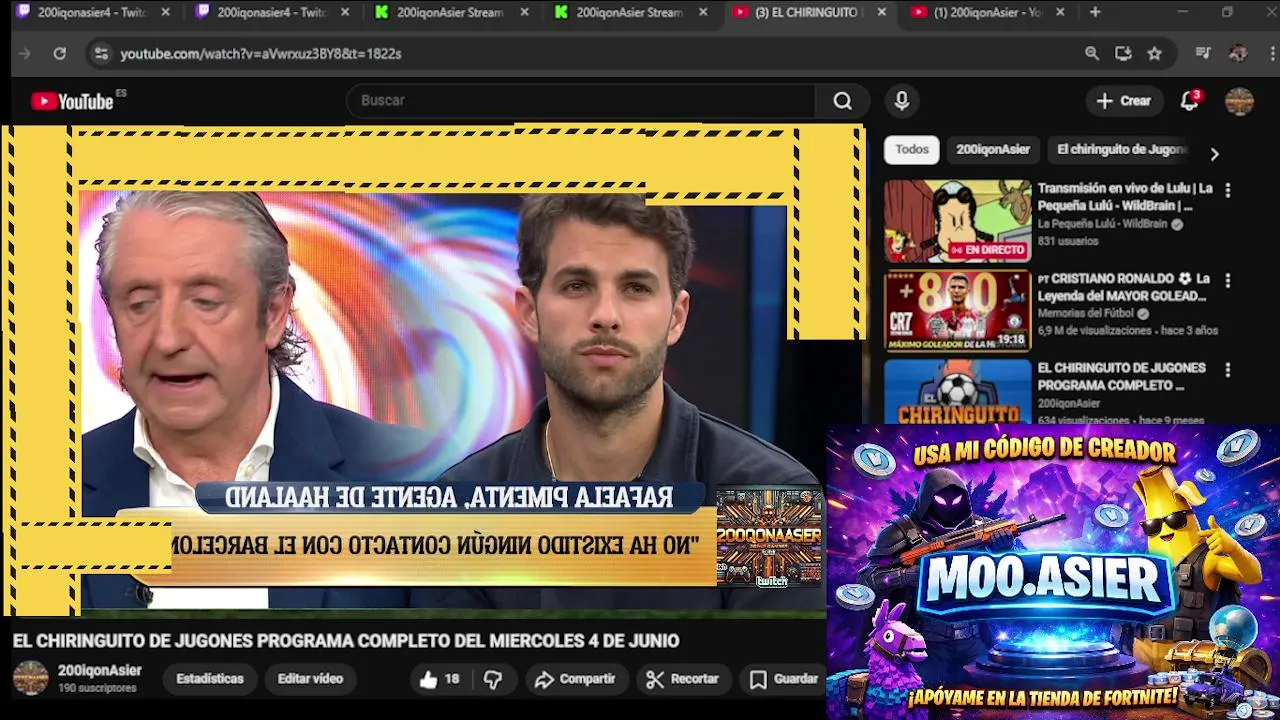
Task: Open a new browser tab with plus
Action: [1095, 12]
